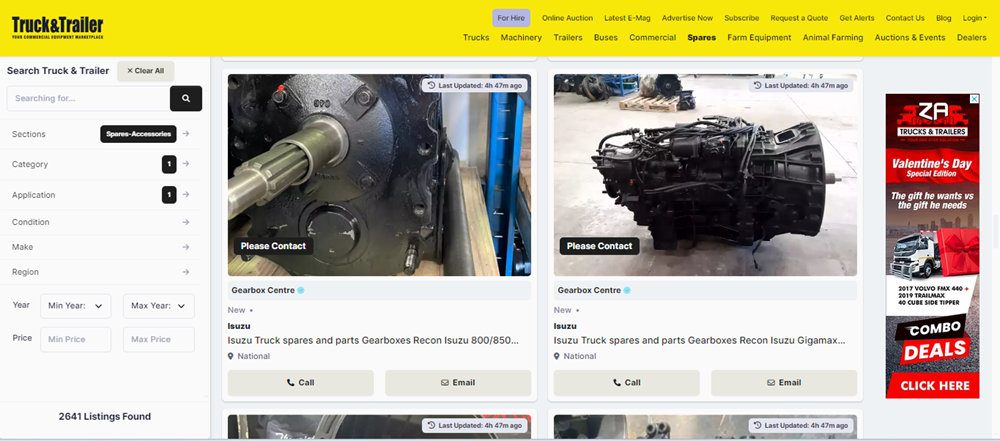Click the Truck & Trailer logo
The height and width of the screenshot is (441, 1000).
[x=57, y=27]
